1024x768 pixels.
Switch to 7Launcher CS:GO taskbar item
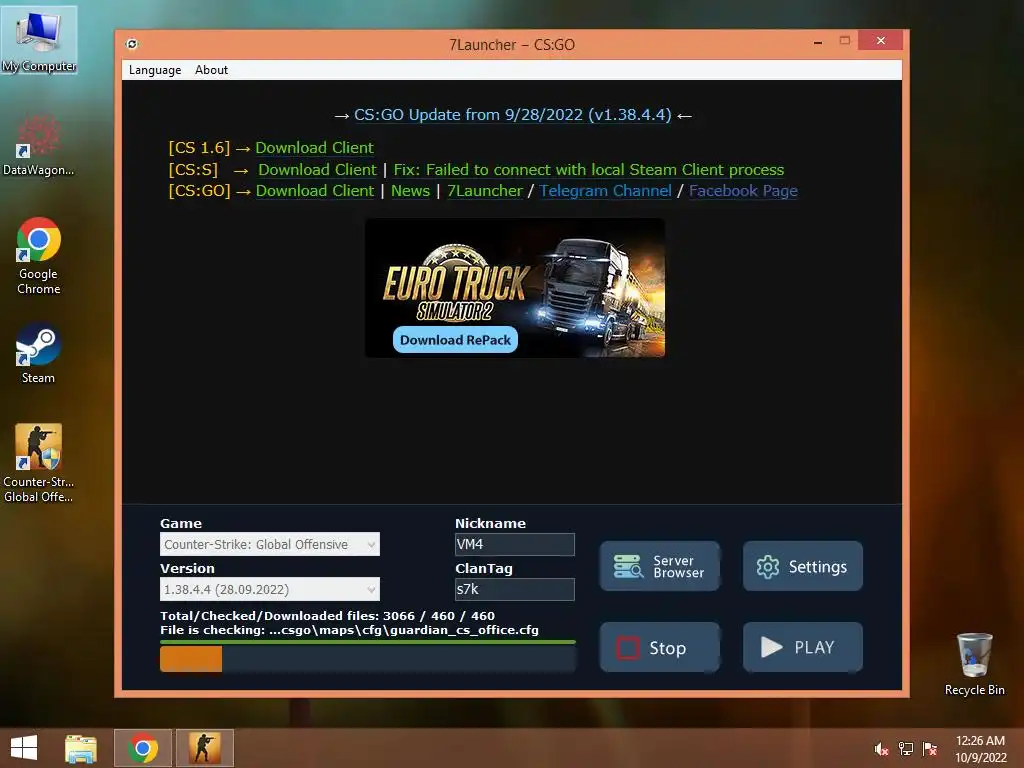click(204, 748)
